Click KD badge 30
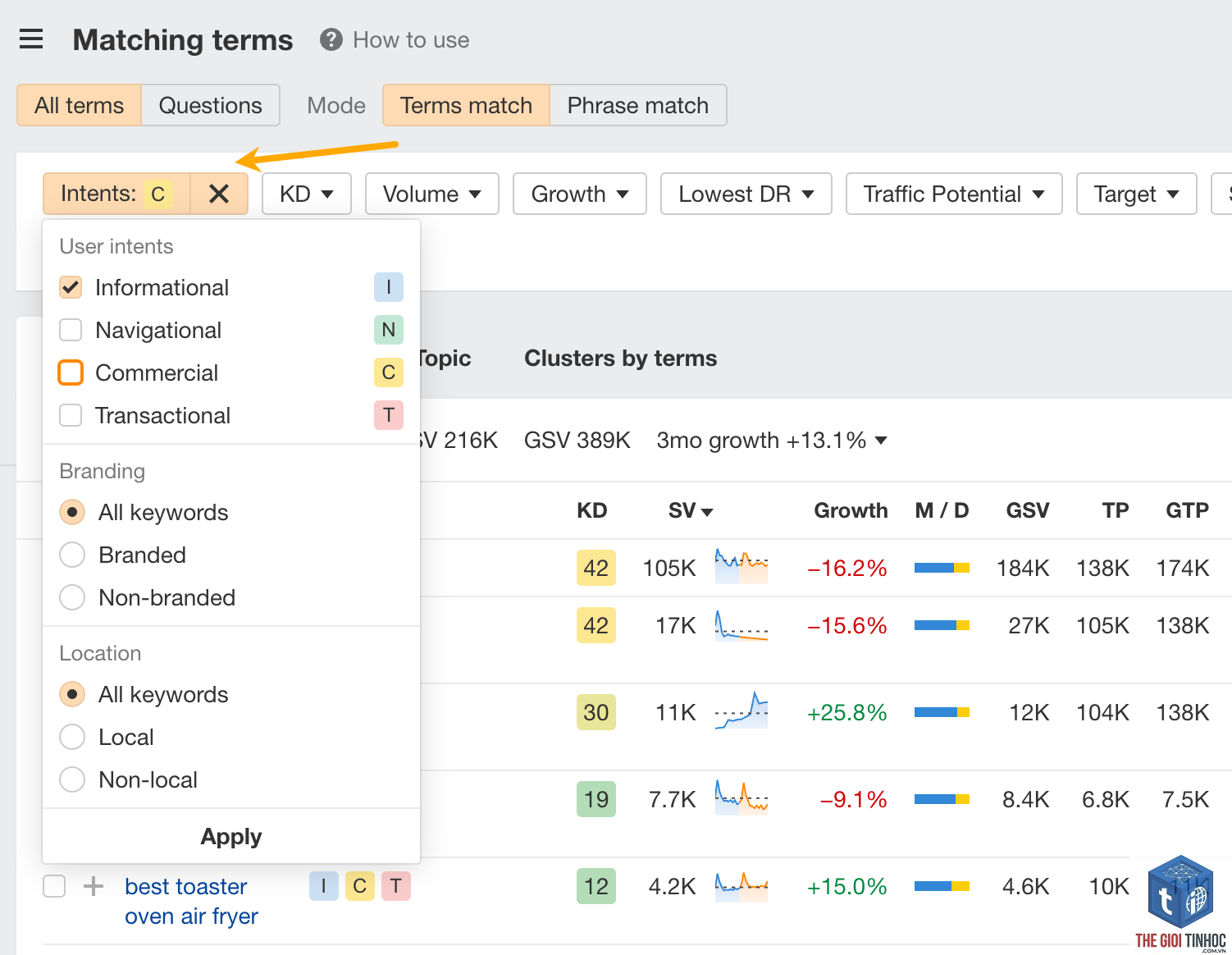Viewport: 1232px width, 955px height. [596, 712]
